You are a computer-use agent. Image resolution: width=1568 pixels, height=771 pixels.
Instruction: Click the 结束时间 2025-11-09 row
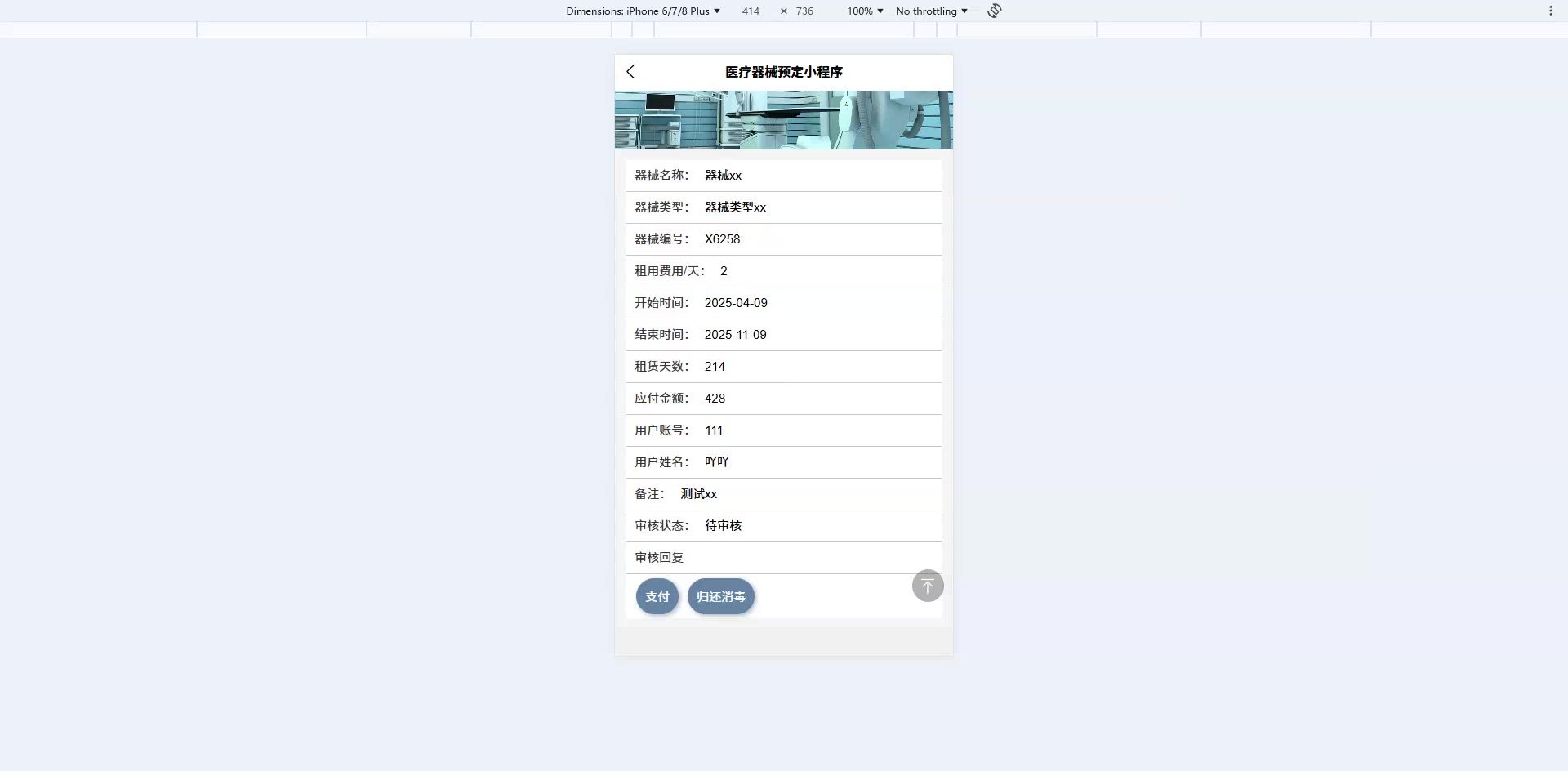784,335
